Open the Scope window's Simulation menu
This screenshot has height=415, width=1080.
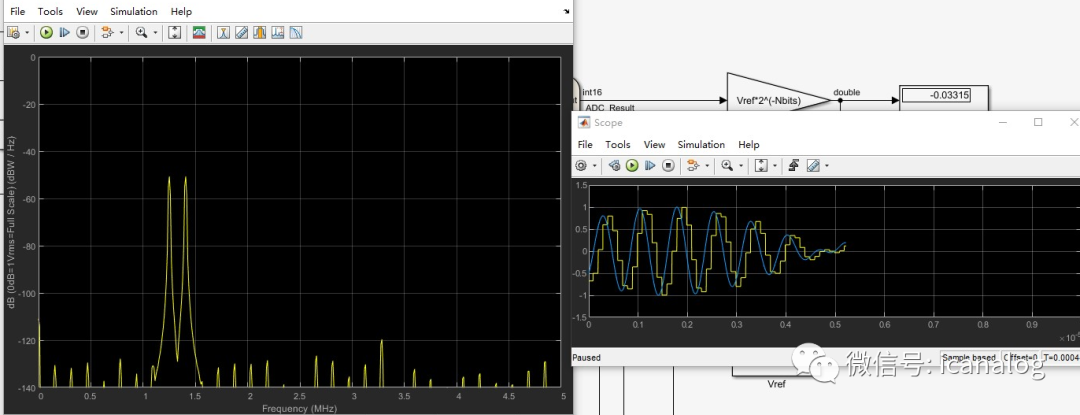point(701,145)
